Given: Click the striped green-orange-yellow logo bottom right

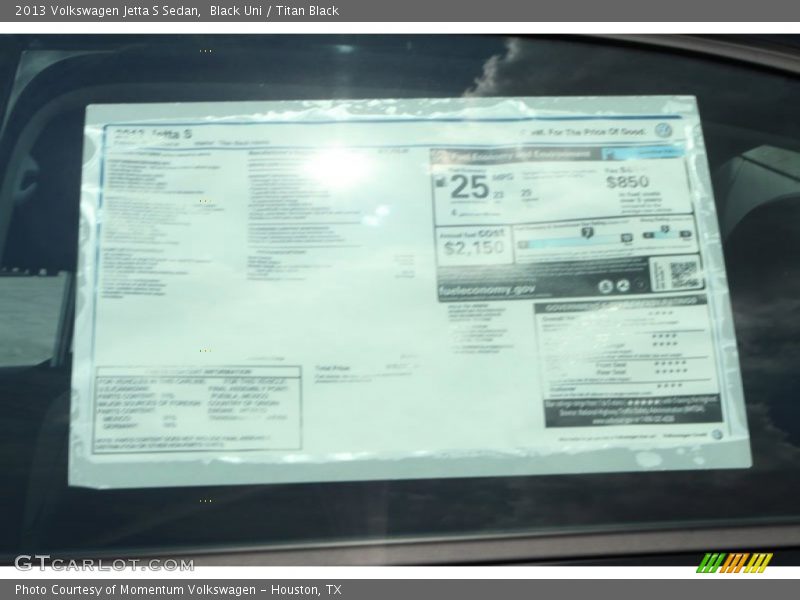Looking at the screenshot, I should [734, 562].
